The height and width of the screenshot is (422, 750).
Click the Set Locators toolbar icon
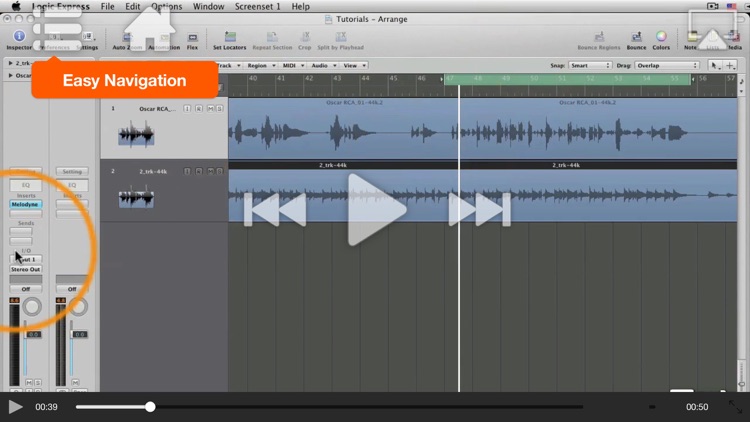coord(230,40)
